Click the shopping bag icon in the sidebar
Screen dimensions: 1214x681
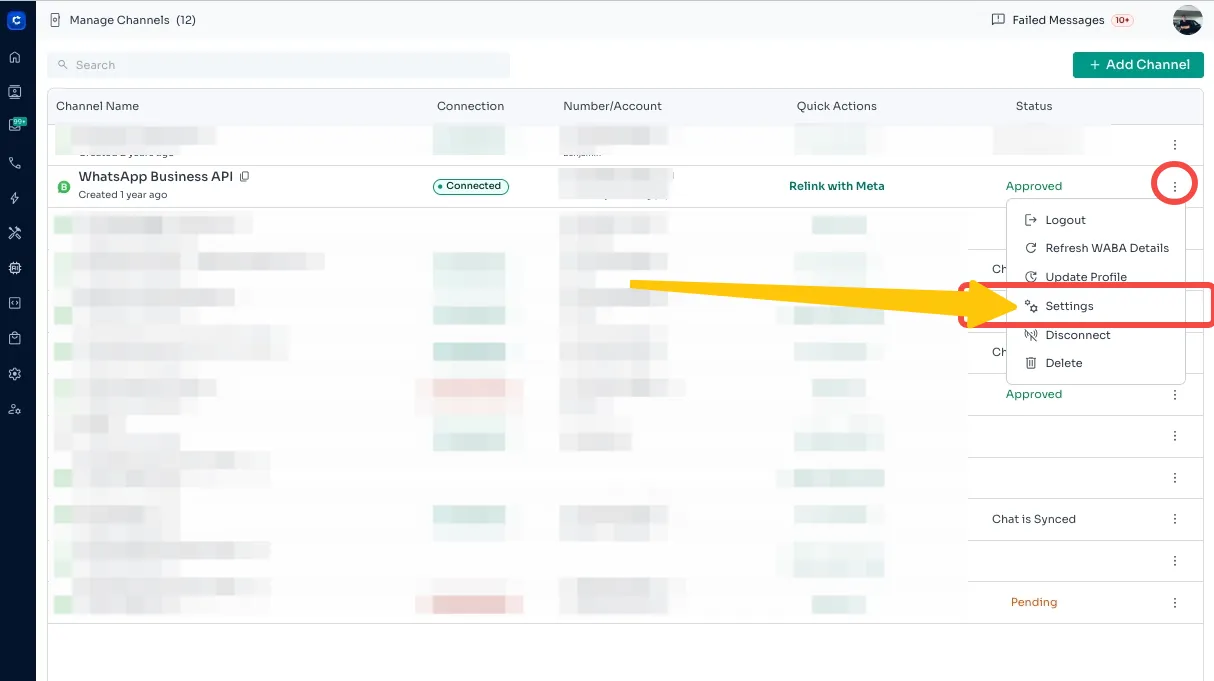[x=15, y=338]
